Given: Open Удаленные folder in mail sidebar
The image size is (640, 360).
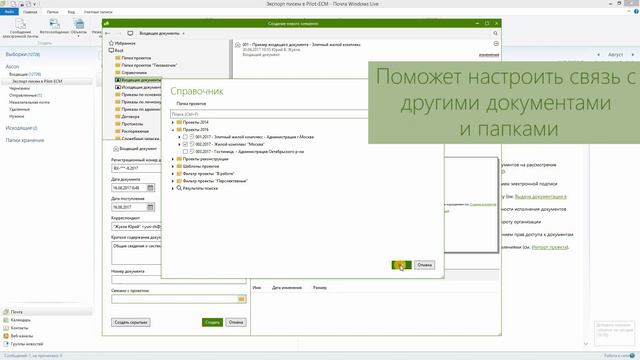Looking at the screenshot, I should tap(19, 109).
